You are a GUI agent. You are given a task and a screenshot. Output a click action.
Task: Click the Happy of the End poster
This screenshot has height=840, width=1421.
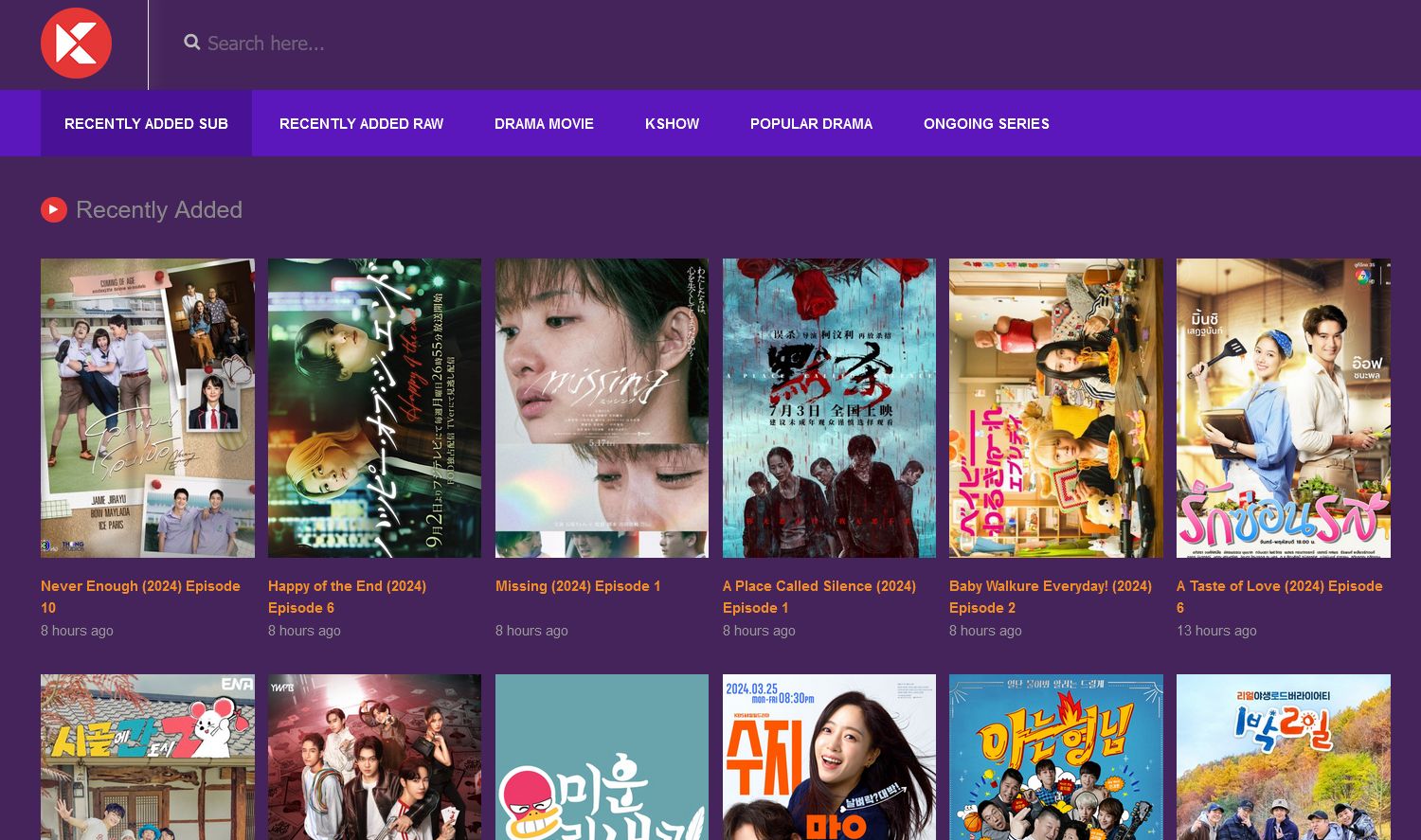coord(374,408)
